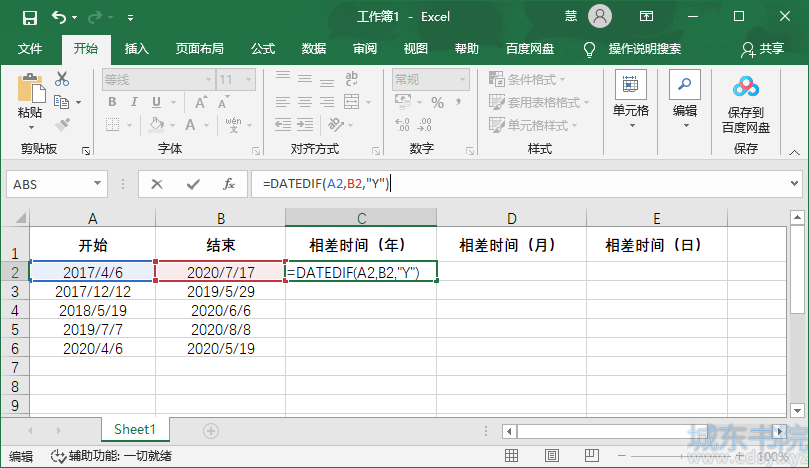Undo the last action

pos(59,18)
